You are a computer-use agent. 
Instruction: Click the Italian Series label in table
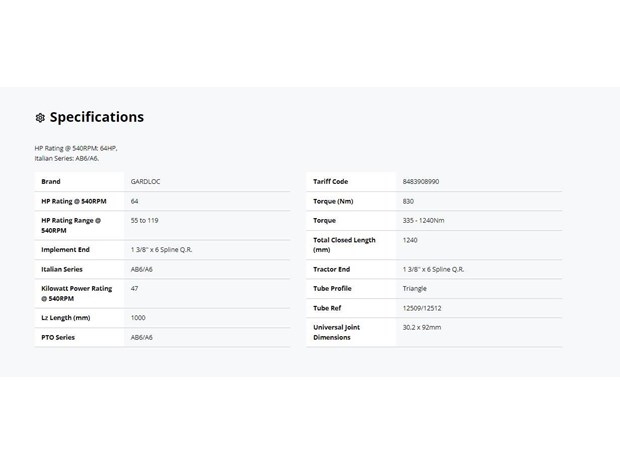pos(62,269)
